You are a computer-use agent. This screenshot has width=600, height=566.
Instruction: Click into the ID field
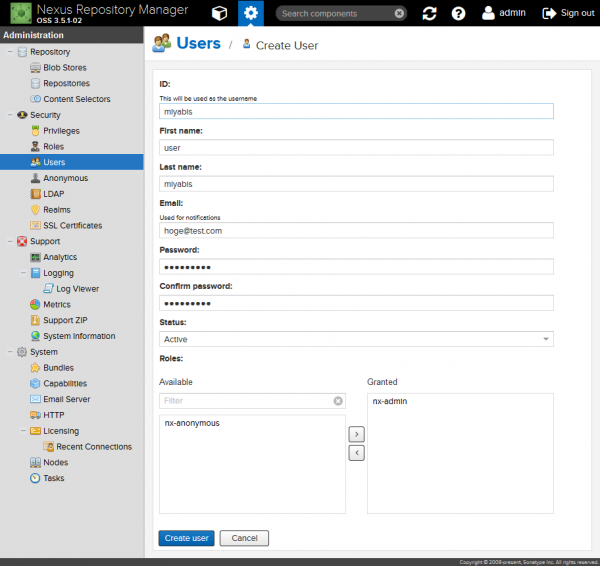click(x=356, y=111)
